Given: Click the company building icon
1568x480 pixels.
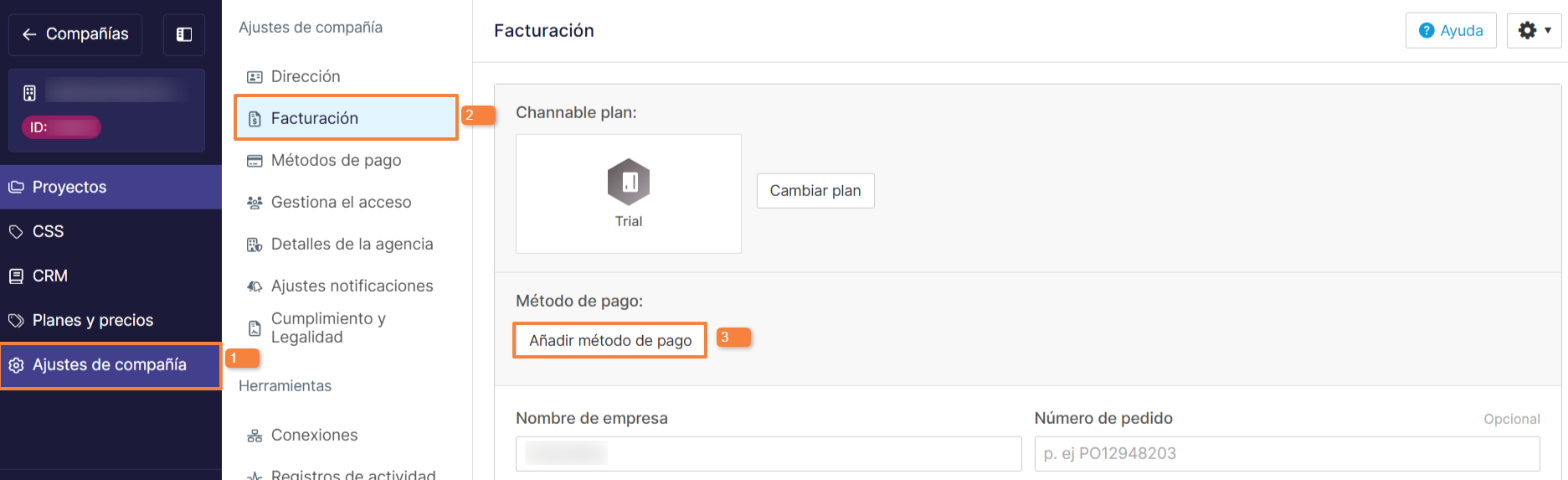Looking at the screenshot, I should (x=29, y=92).
